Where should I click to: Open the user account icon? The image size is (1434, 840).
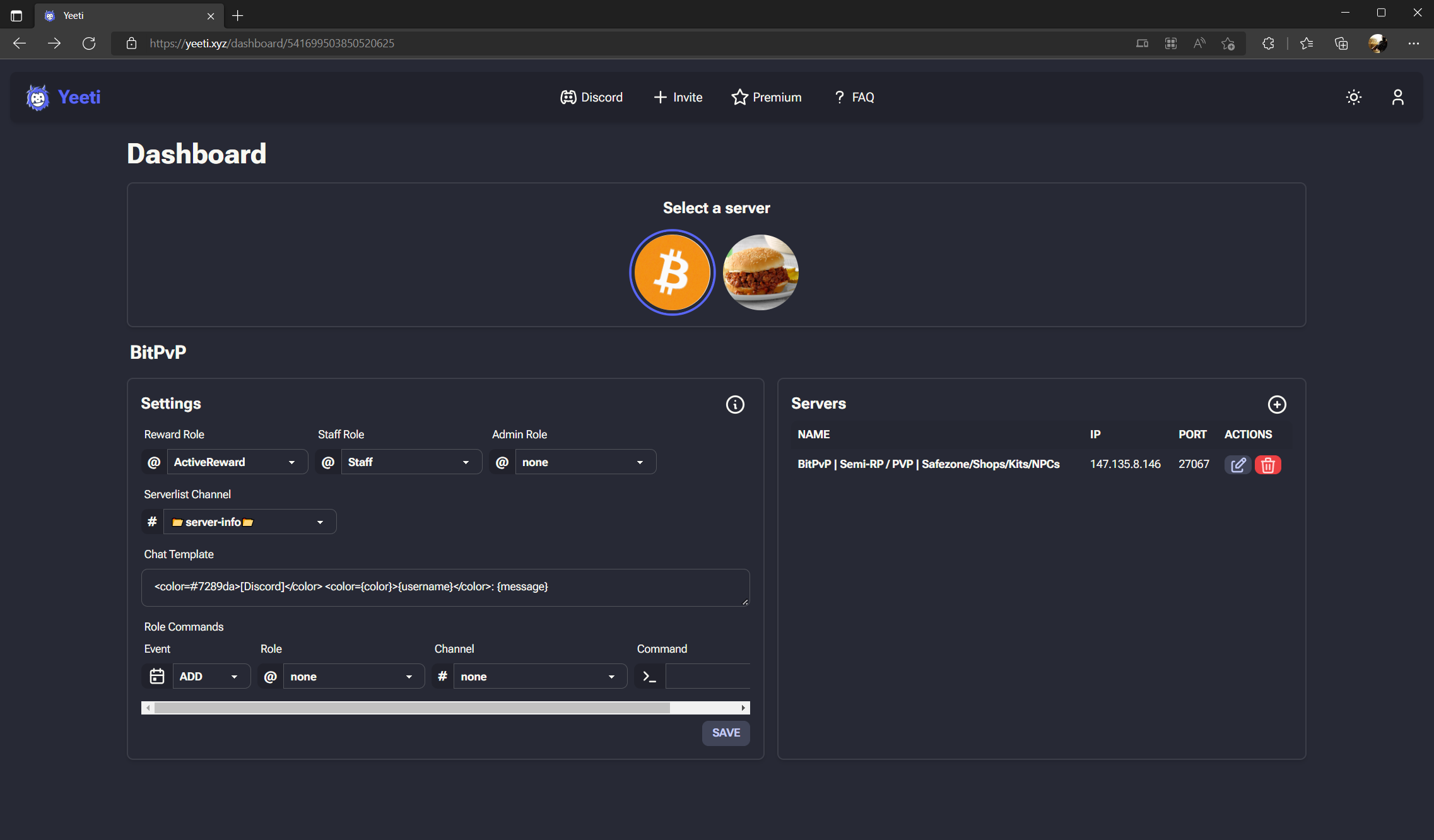pyautogui.click(x=1397, y=97)
